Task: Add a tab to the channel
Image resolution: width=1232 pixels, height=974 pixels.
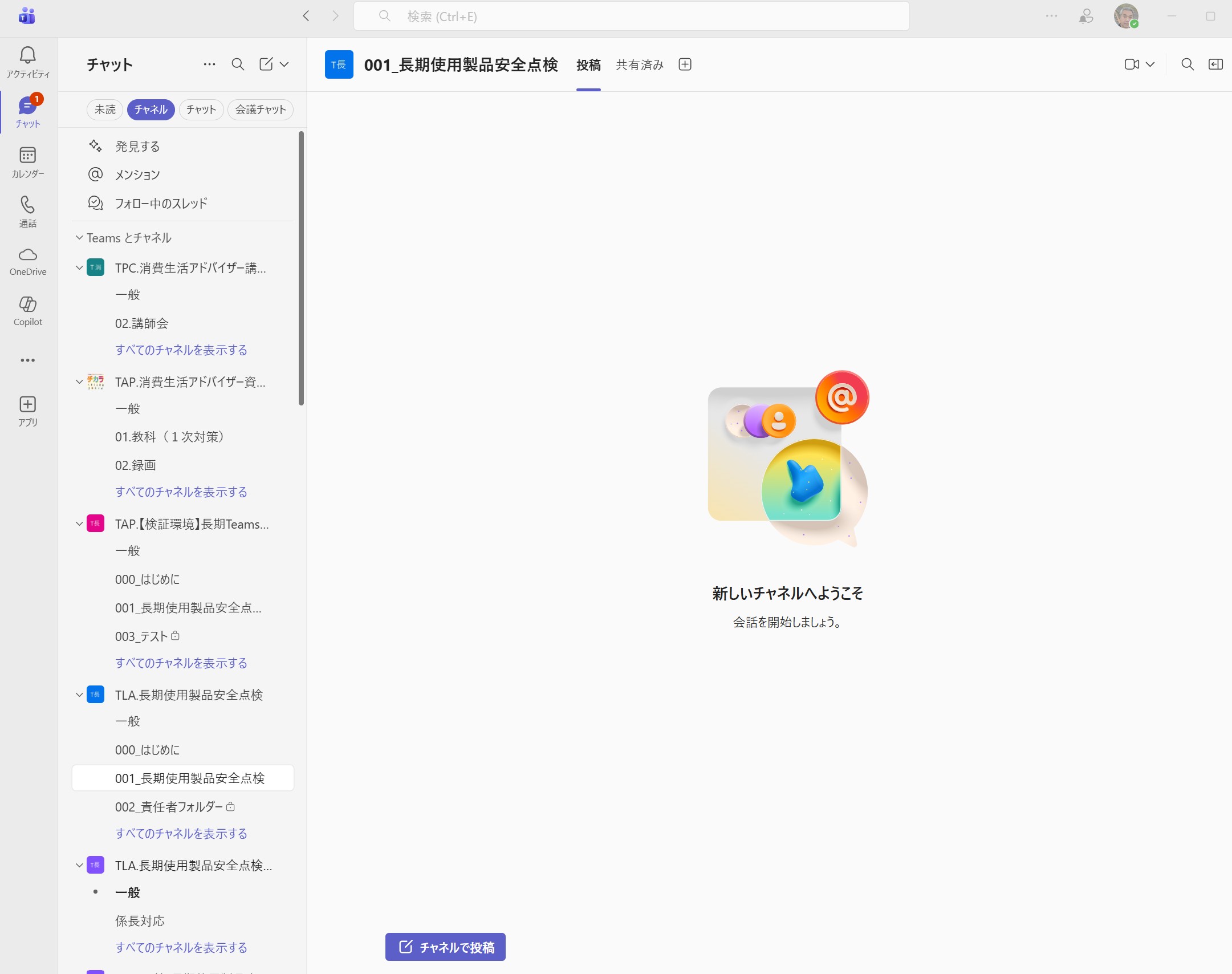Action: pyautogui.click(x=685, y=64)
